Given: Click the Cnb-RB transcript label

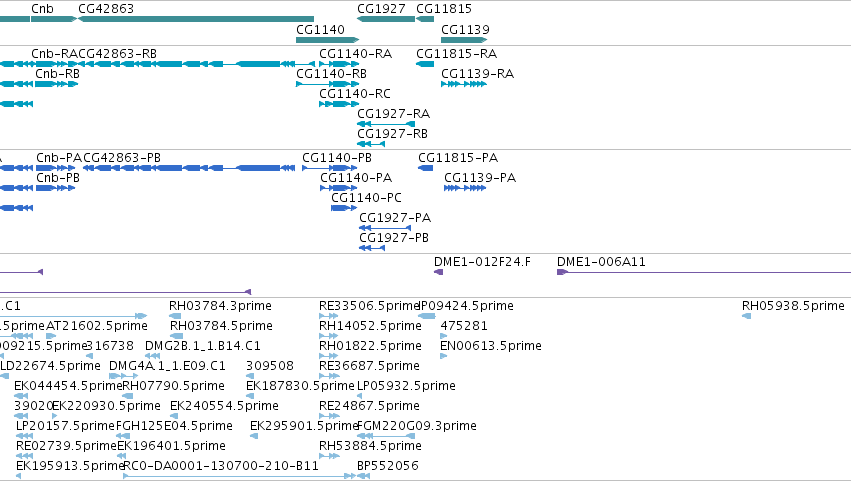Looking at the screenshot, I should 58,74.
